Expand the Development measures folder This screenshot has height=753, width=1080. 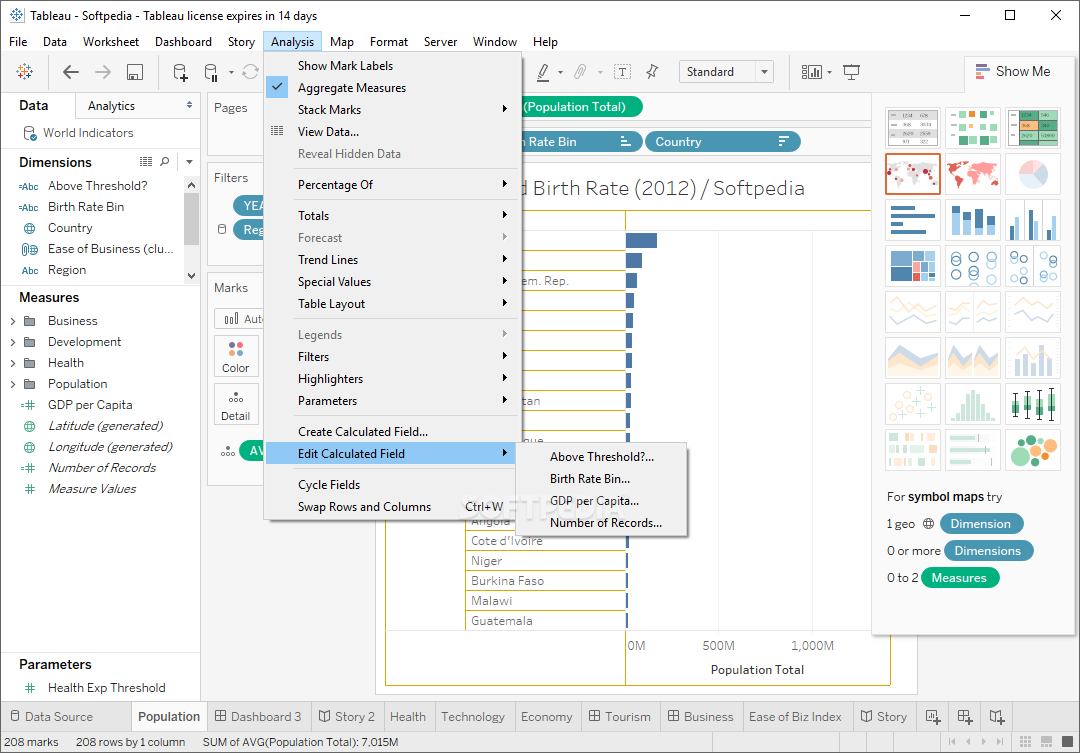point(13,342)
